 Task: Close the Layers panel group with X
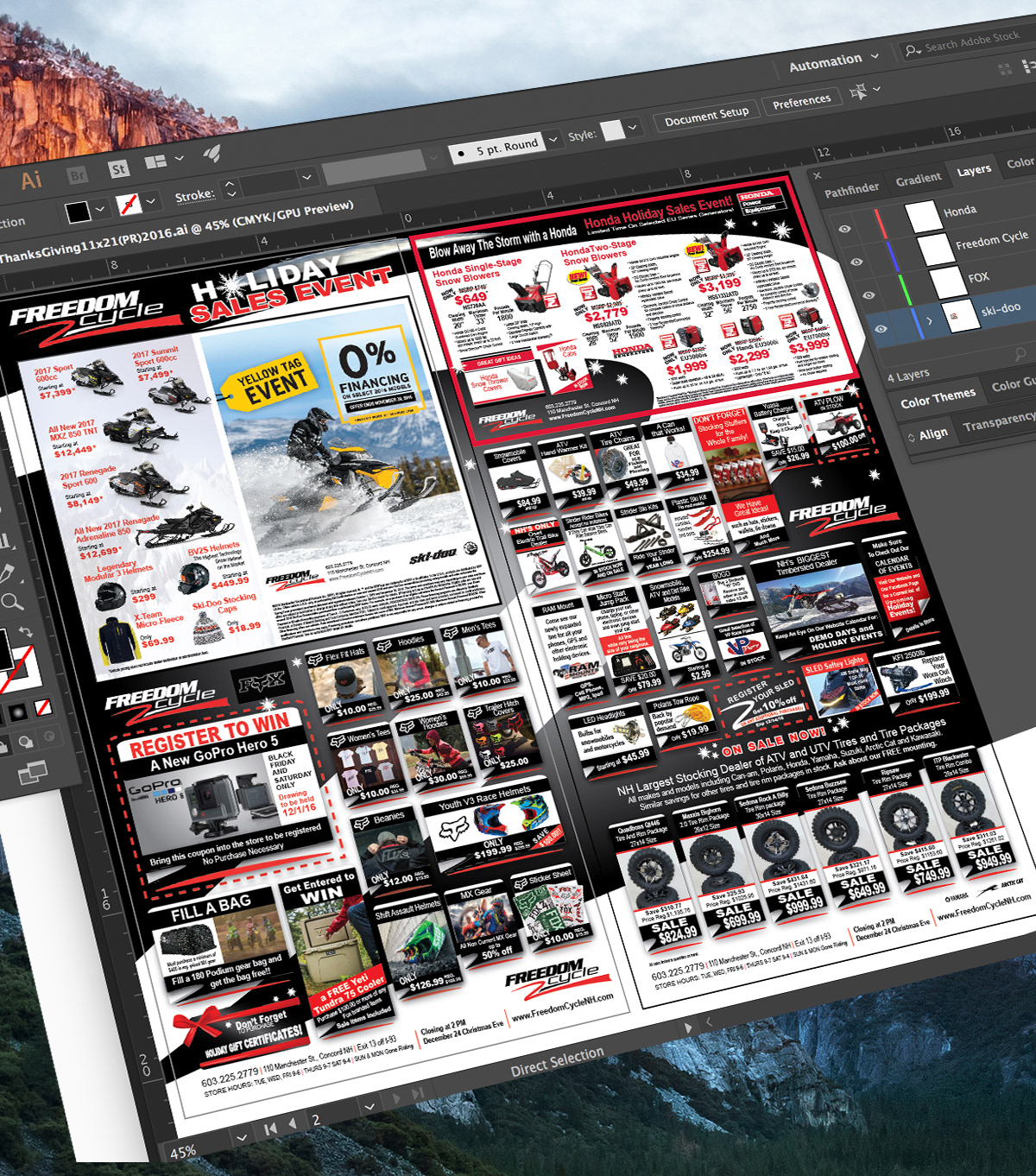click(x=816, y=175)
